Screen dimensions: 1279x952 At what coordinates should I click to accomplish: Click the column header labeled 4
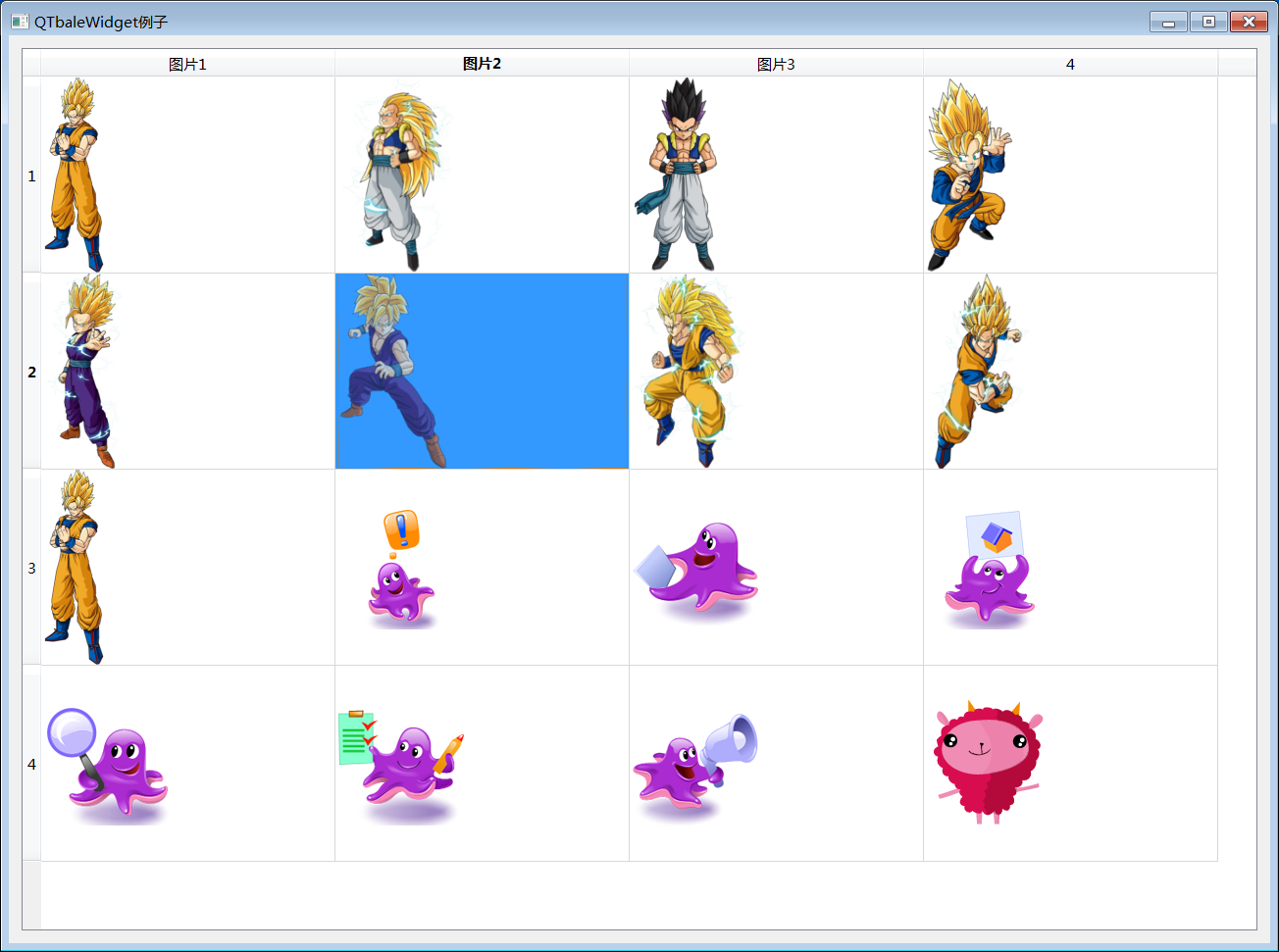[x=1070, y=64]
